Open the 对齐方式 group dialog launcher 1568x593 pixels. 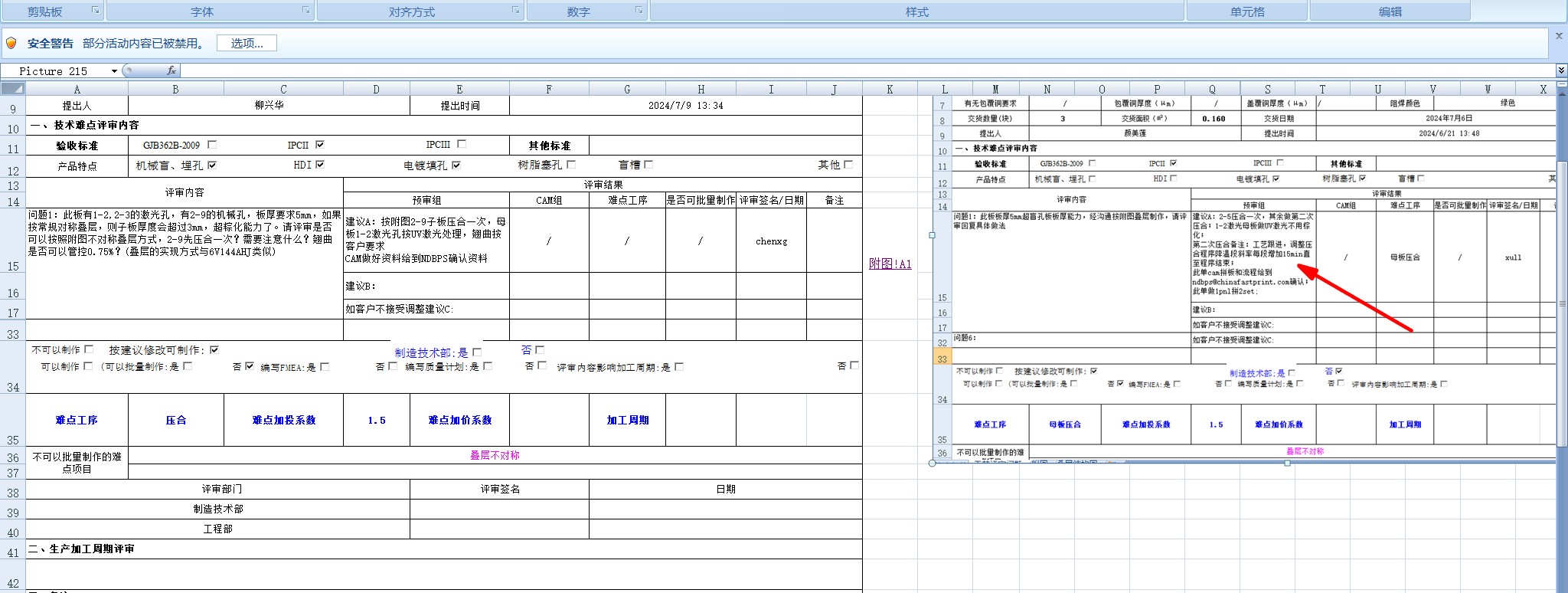tap(515, 11)
